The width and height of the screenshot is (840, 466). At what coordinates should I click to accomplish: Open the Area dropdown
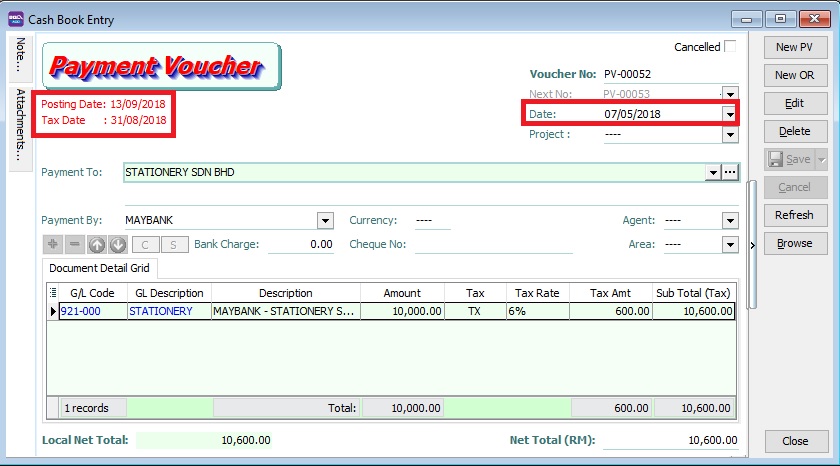click(x=730, y=245)
